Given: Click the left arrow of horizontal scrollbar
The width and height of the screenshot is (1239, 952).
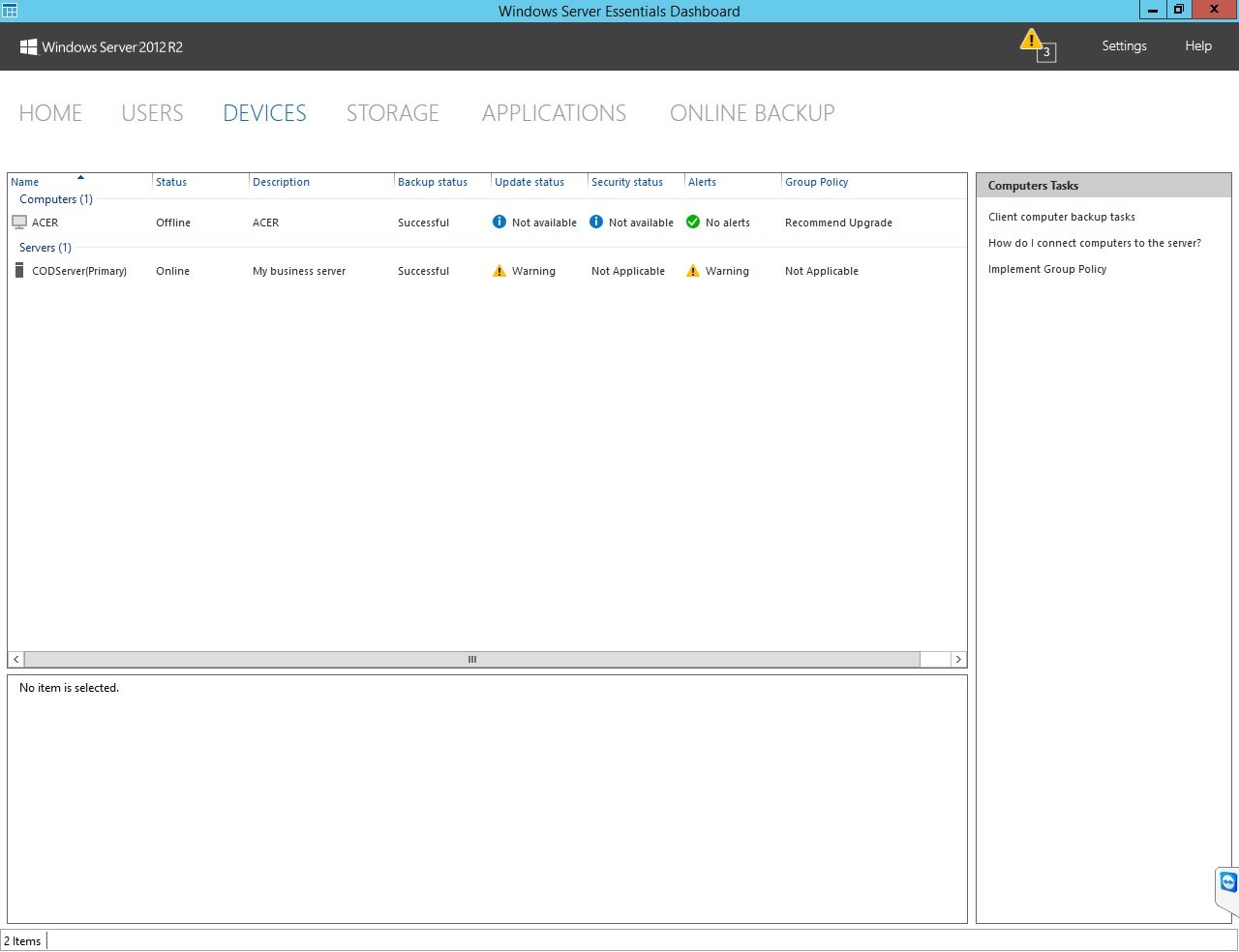Looking at the screenshot, I should 16,660.
